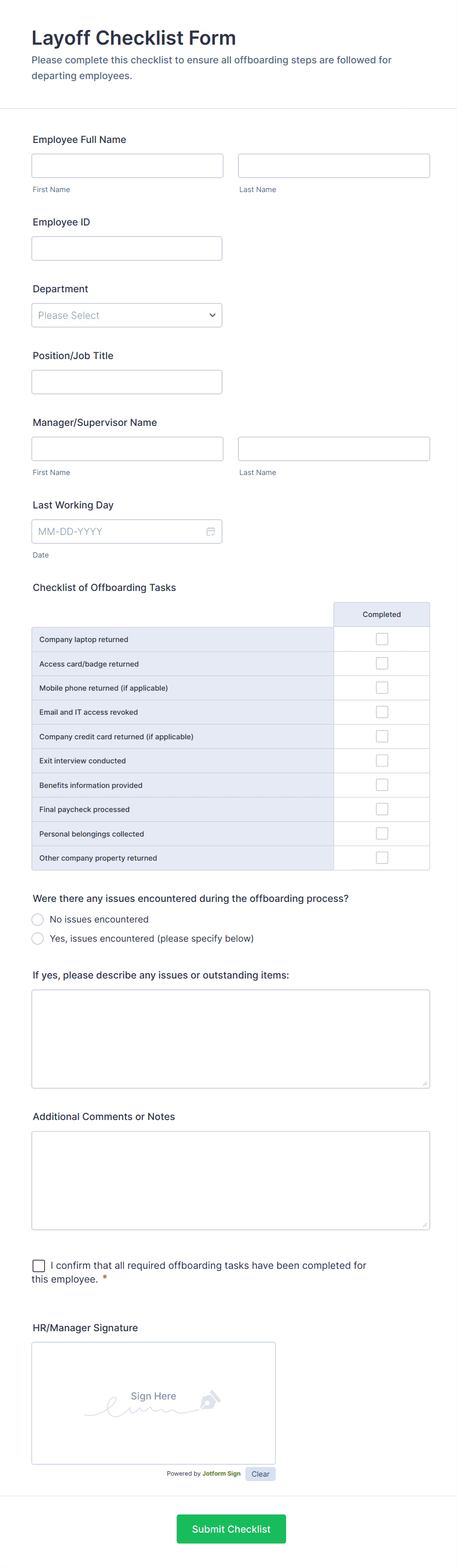Check Company laptop returned completed box
This screenshot has height=1568, width=457.
tap(381, 639)
